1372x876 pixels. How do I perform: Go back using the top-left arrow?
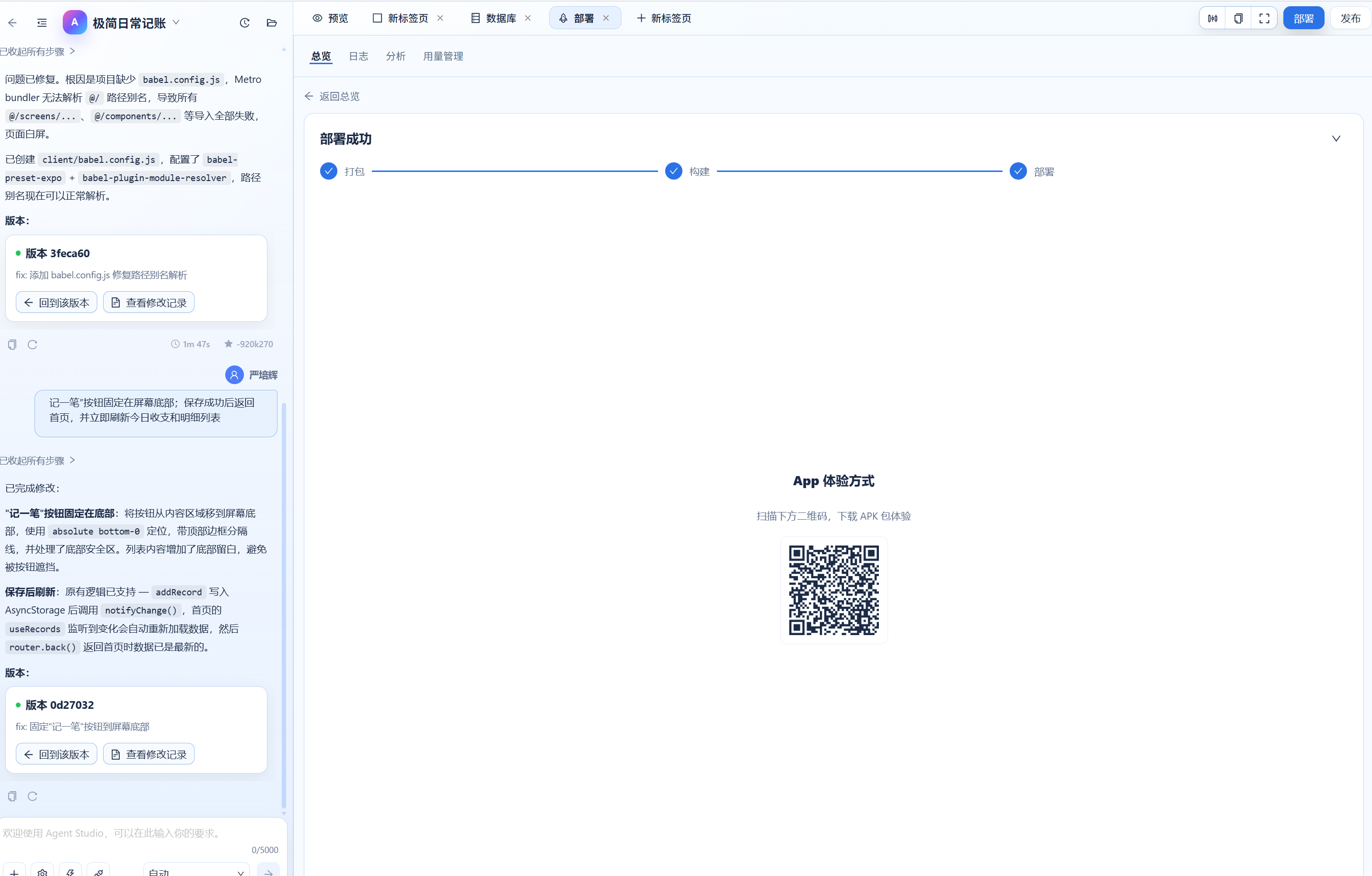[x=12, y=23]
